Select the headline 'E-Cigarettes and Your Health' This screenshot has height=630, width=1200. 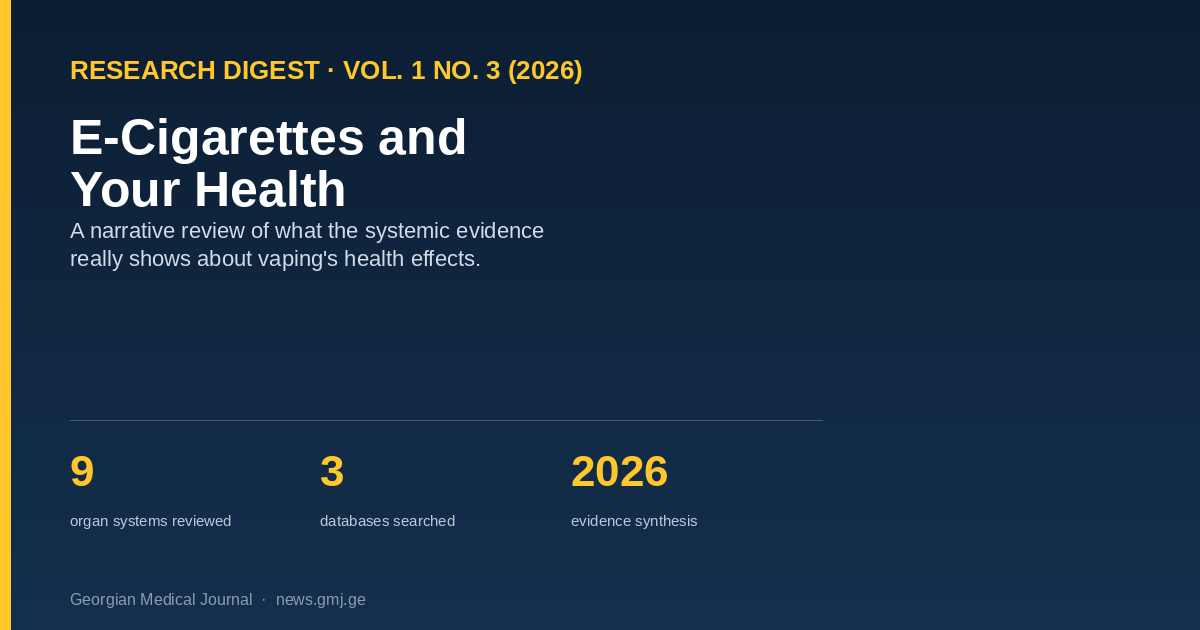pos(268,163)
